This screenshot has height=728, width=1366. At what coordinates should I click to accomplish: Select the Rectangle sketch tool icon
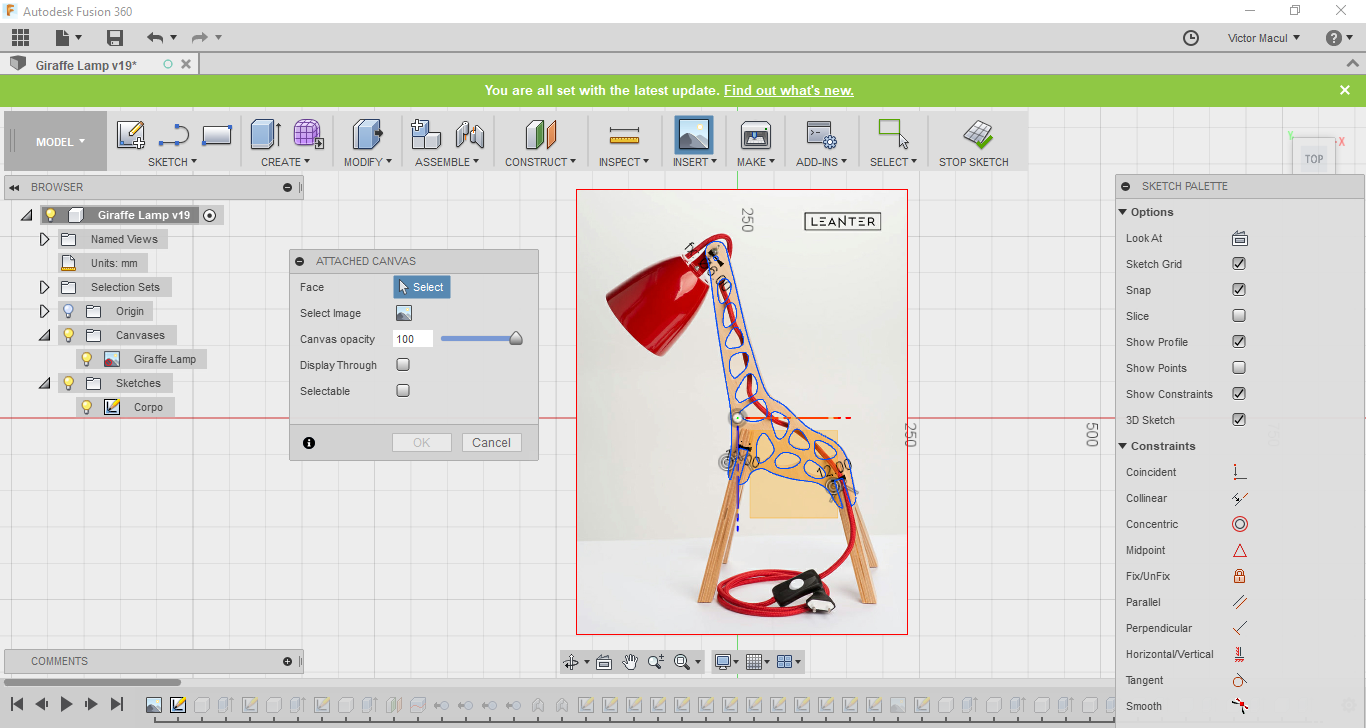coord(217,134)
